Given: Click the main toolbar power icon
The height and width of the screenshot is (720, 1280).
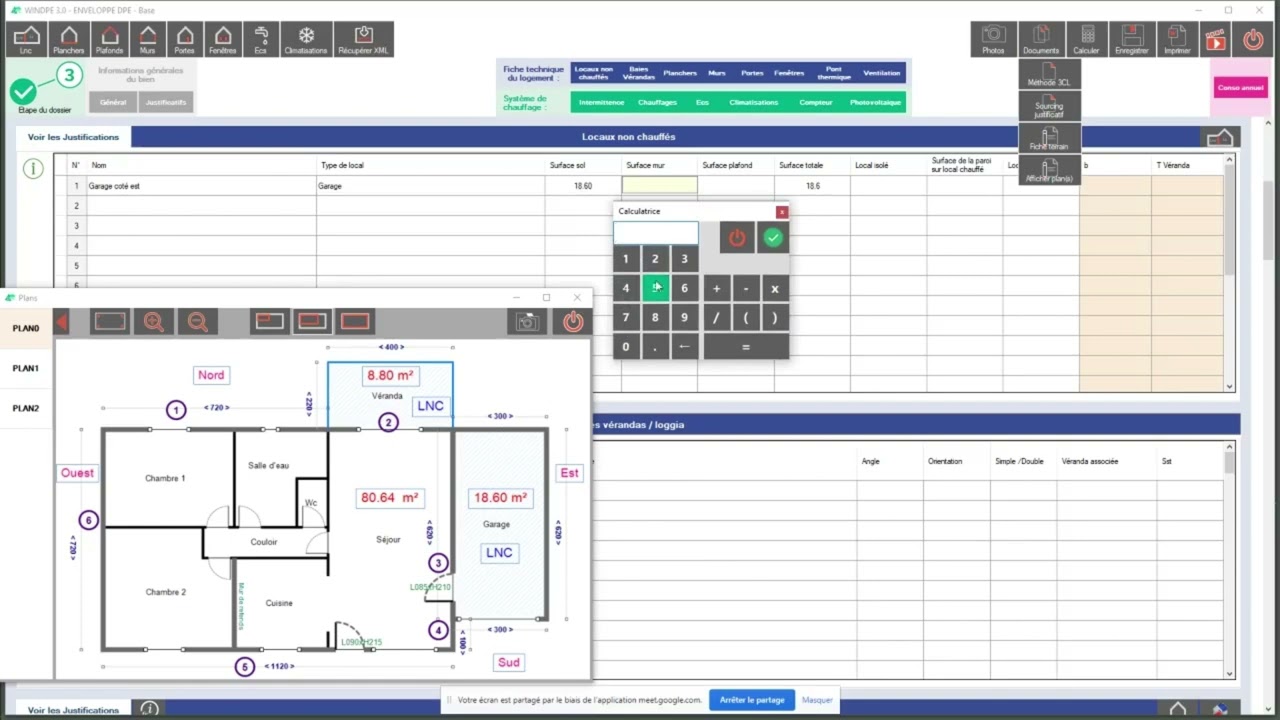Looking at the screenshot, I should [x=1253, y=39].
